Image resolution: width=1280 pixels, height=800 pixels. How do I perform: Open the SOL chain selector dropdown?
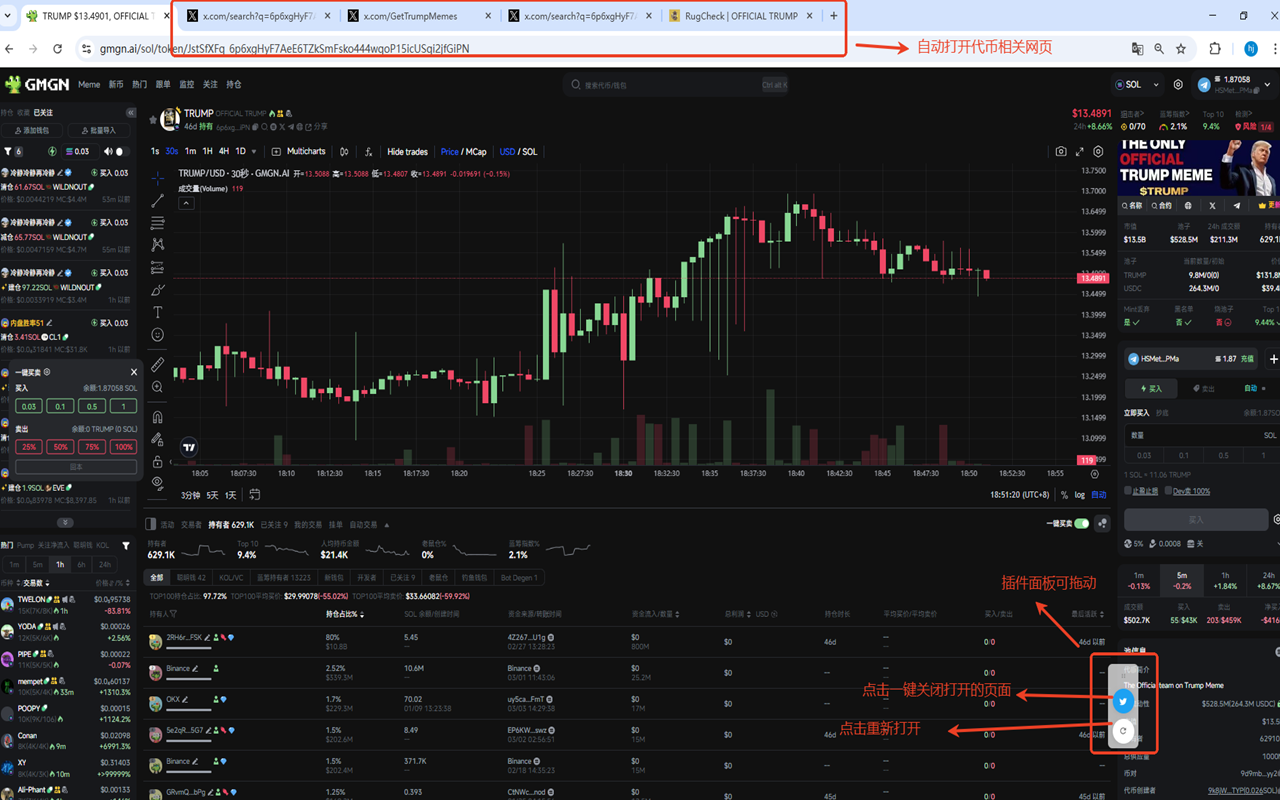(1137, 85)
